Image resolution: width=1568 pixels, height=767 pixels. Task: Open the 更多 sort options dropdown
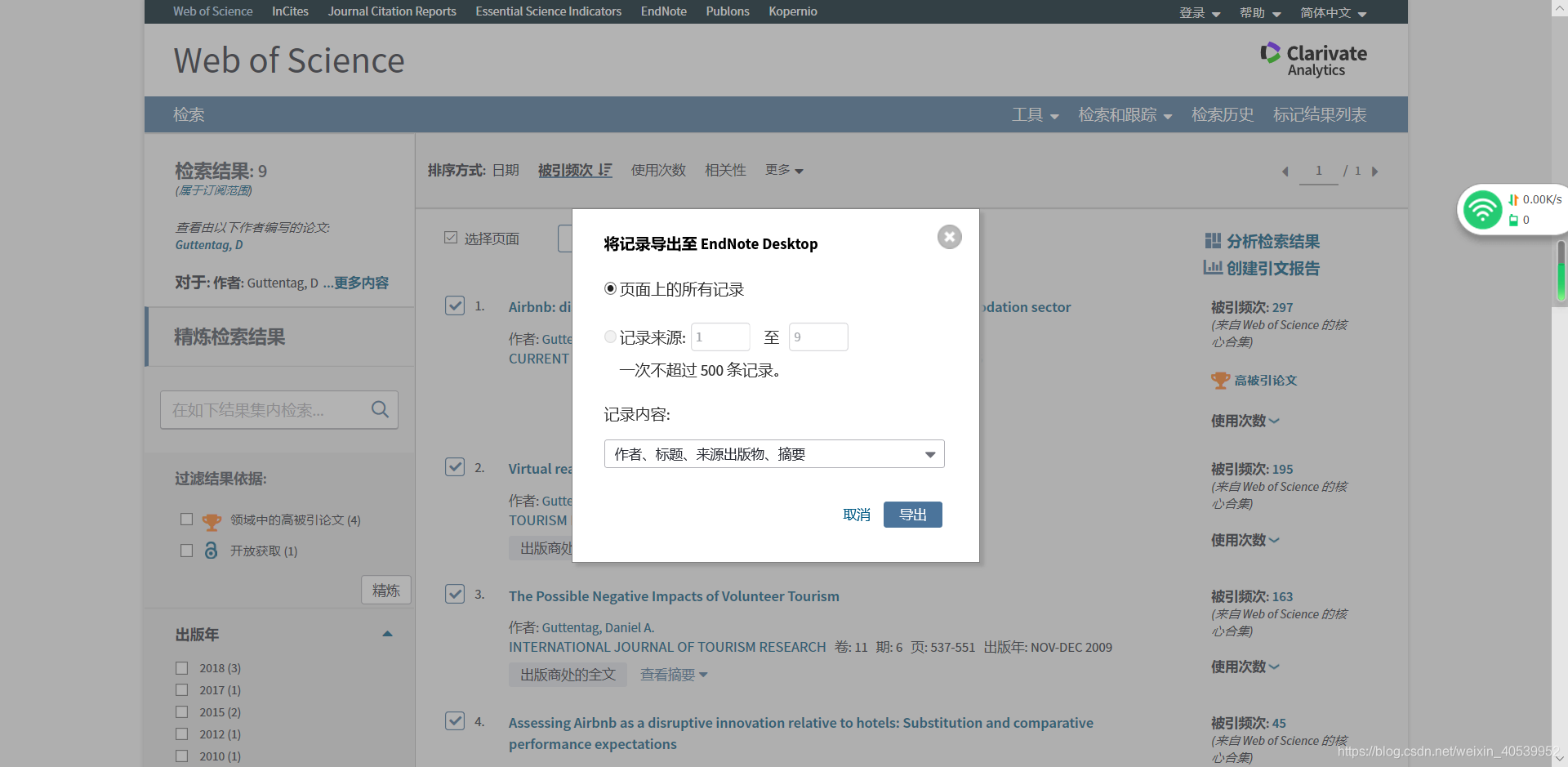click(784, 170)
